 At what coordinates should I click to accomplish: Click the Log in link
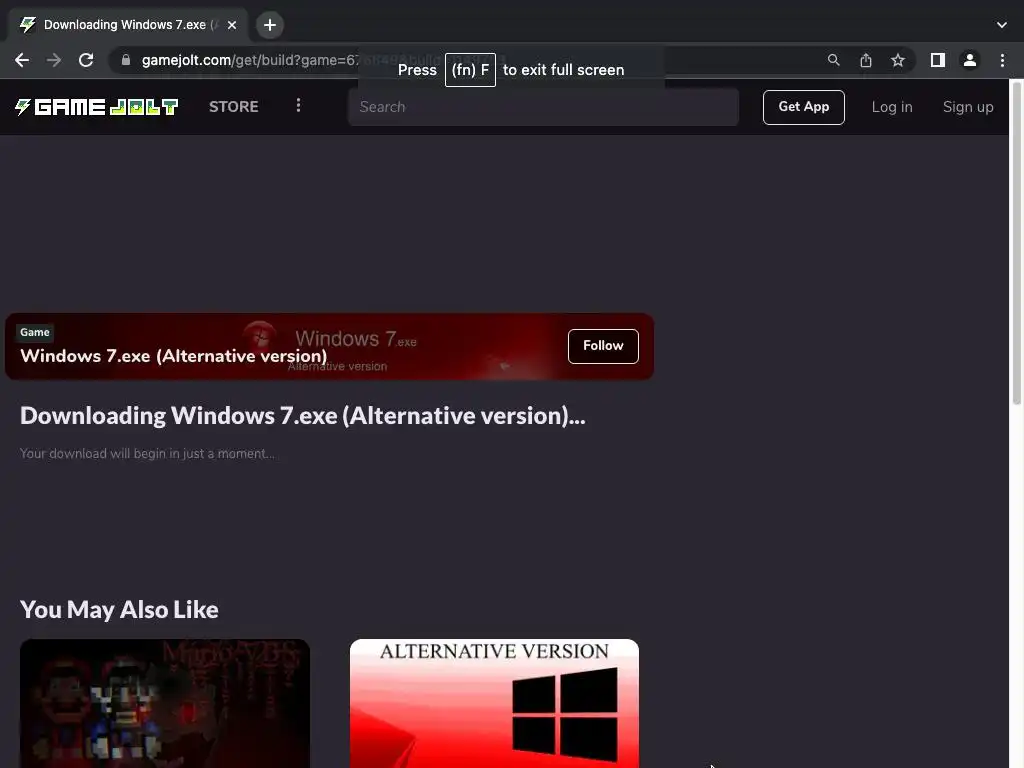892,107
